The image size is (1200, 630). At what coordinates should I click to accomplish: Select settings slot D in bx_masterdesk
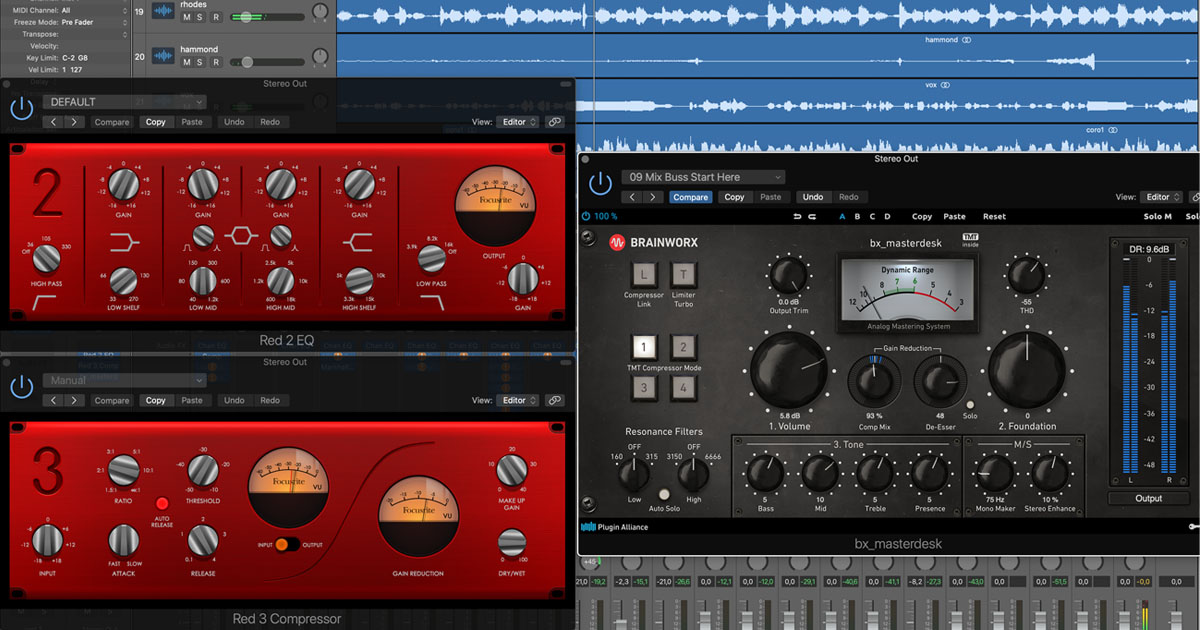(x=887, y=216)
